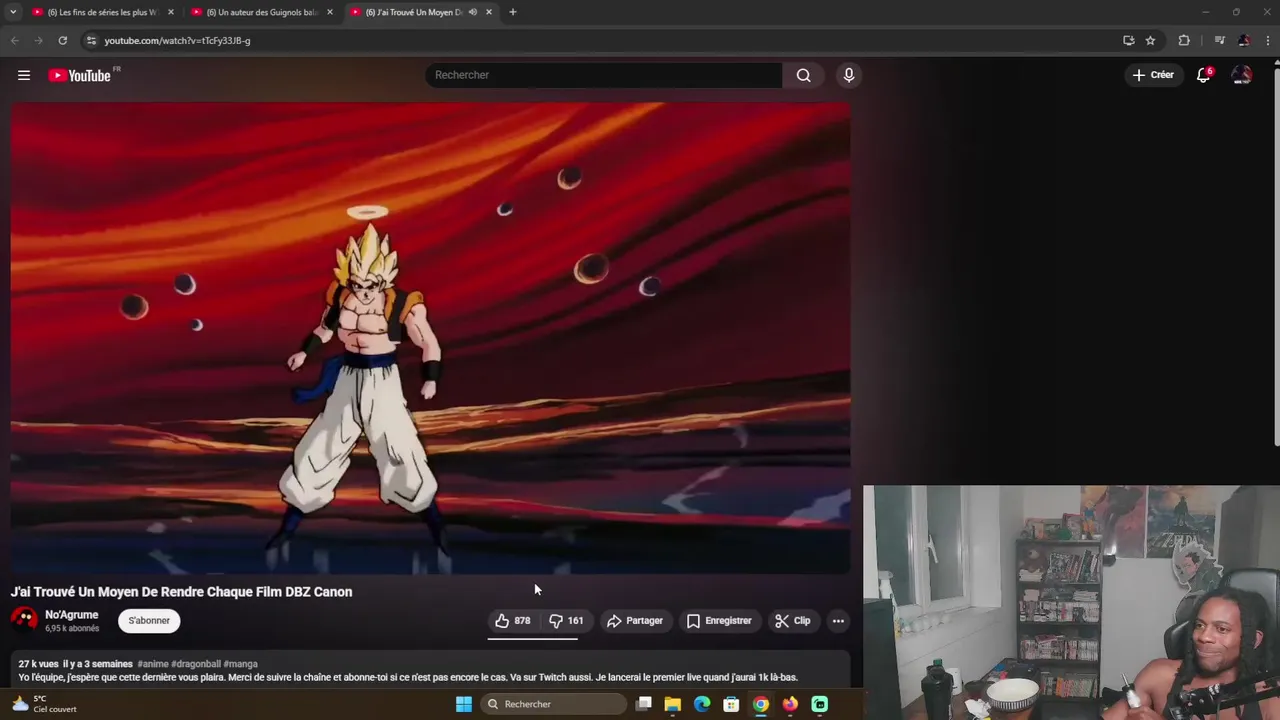This screenshot has height=720, width=1280.
Task: Open the Chrome profile avatar
Action: (1244, 40)
